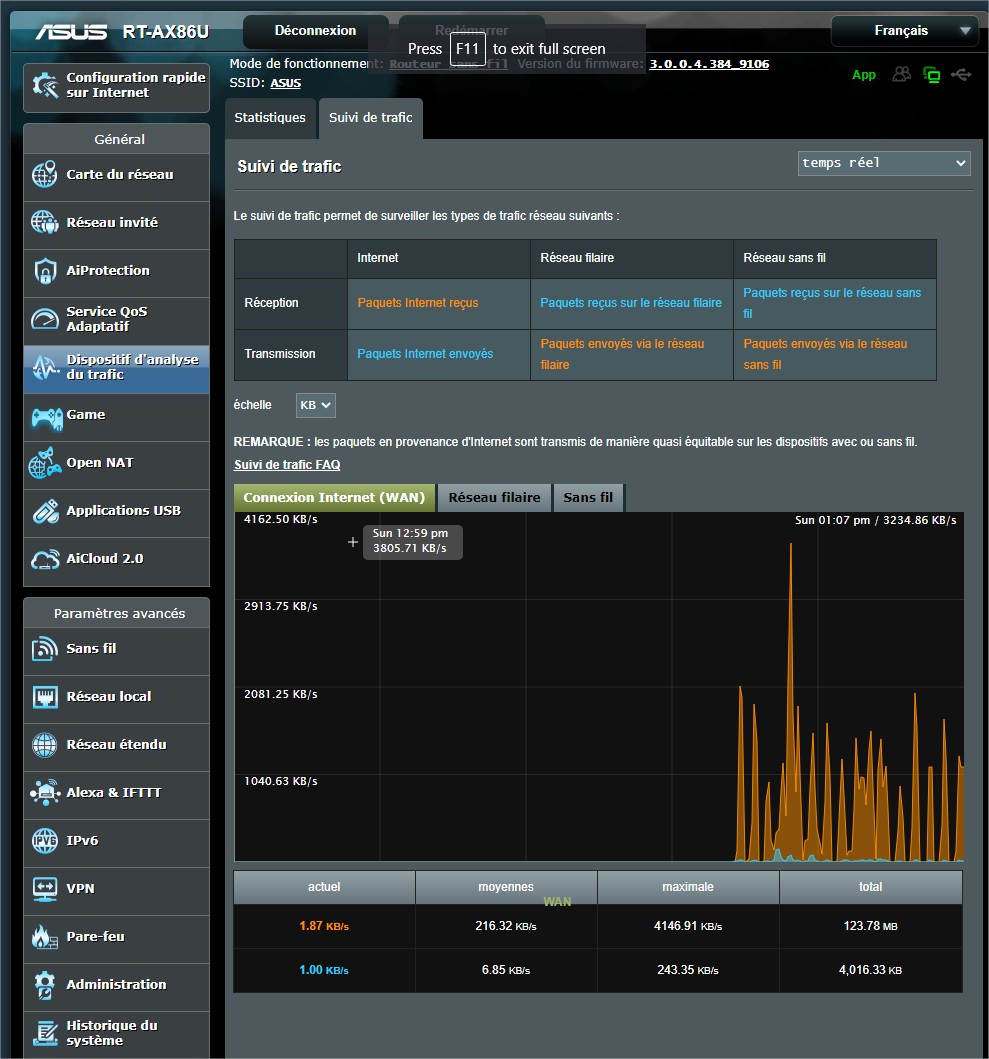Click Paquets reçus sur le réseau filaire
The width and height of the screenshot is (989, 1059).
click(x=631, y=303)
